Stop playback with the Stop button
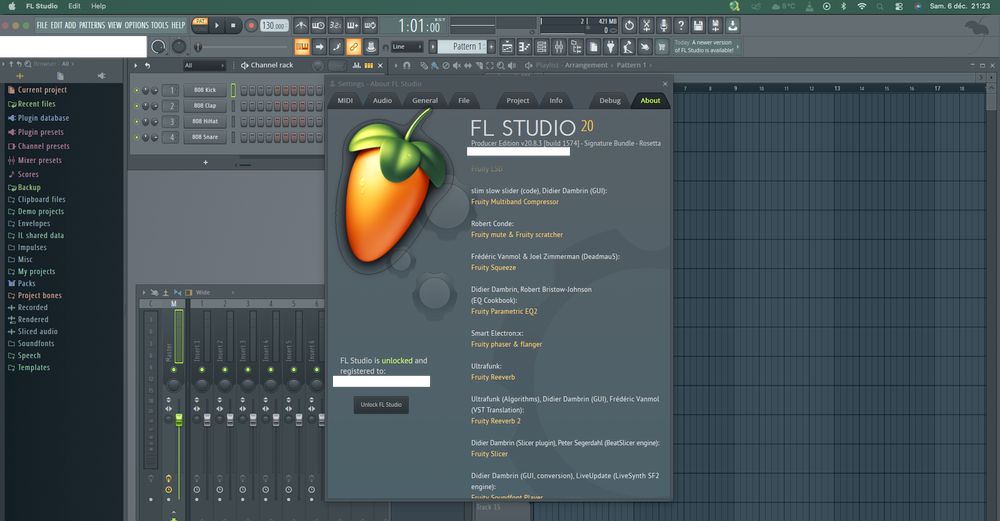 (233, 26)
